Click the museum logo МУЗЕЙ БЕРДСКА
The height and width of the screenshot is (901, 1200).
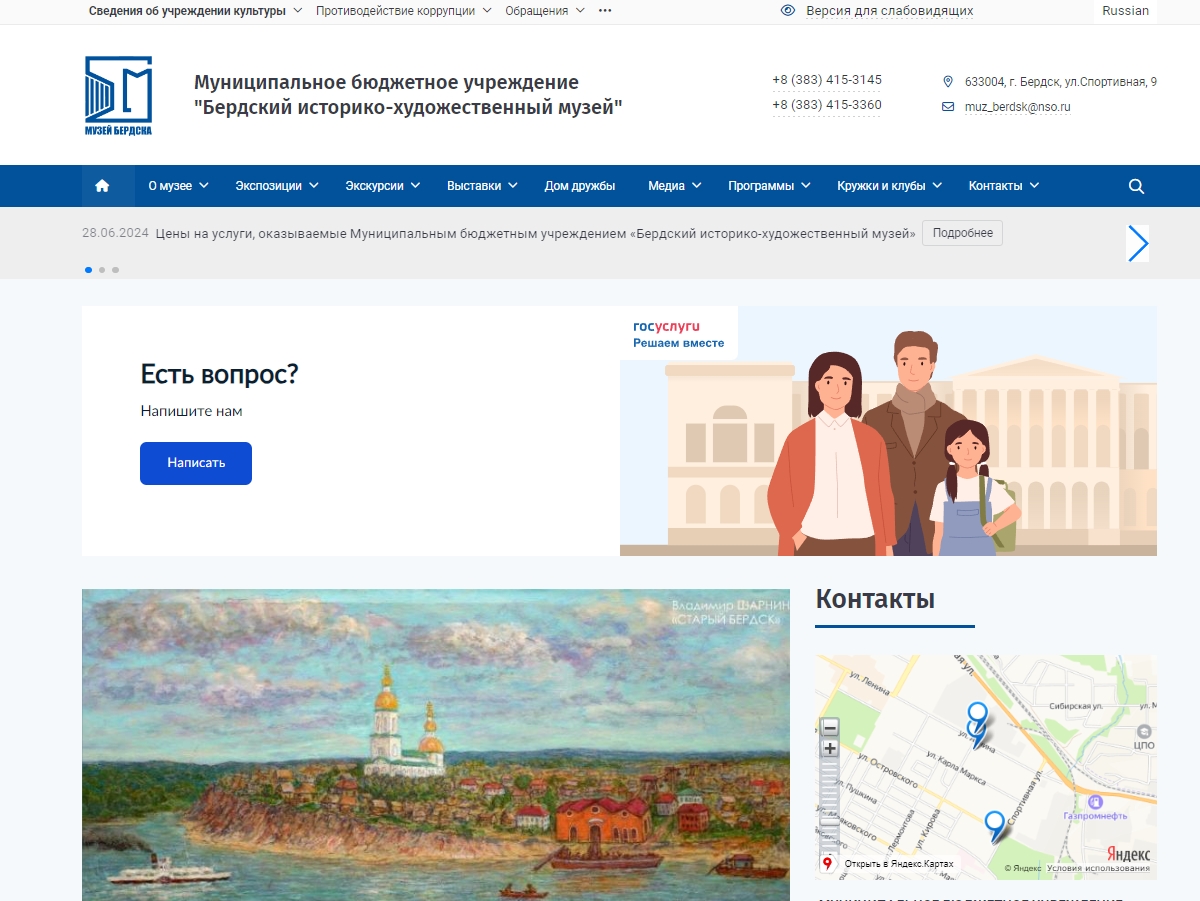[117, 90]
